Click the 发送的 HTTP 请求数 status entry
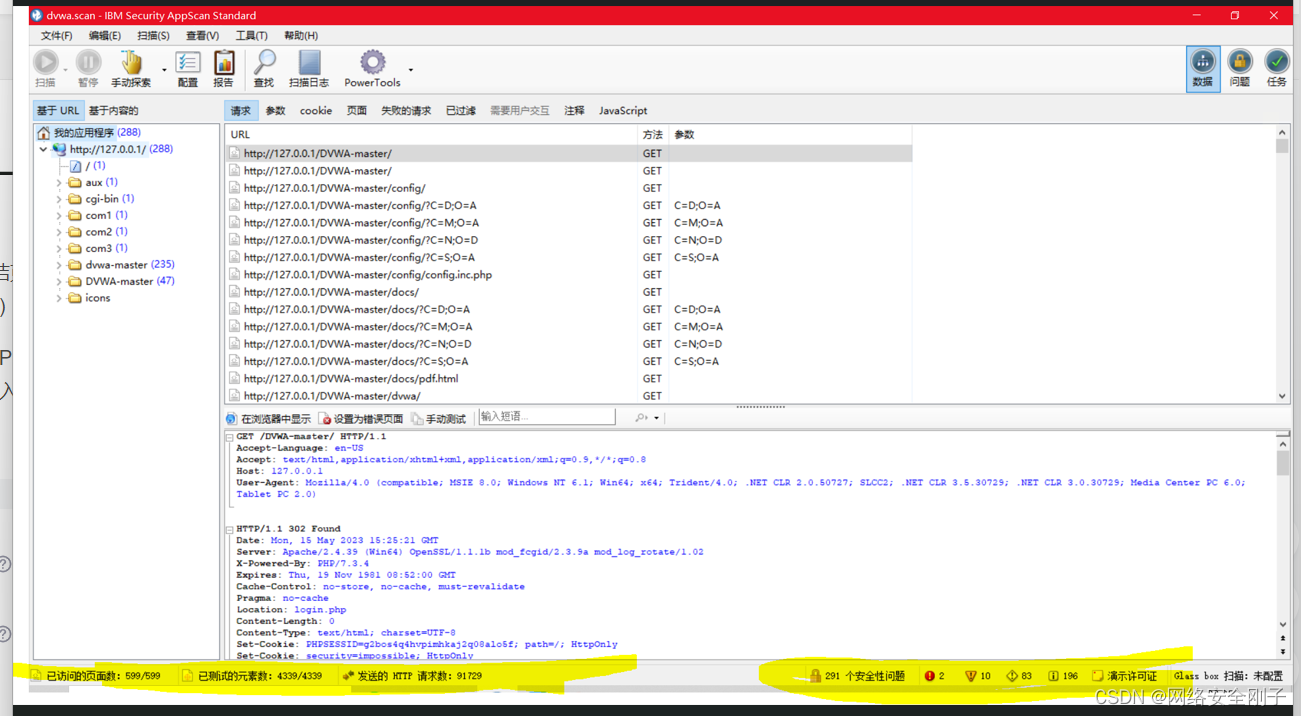This screenshot has width=1301, height=716. coord(411,676)
